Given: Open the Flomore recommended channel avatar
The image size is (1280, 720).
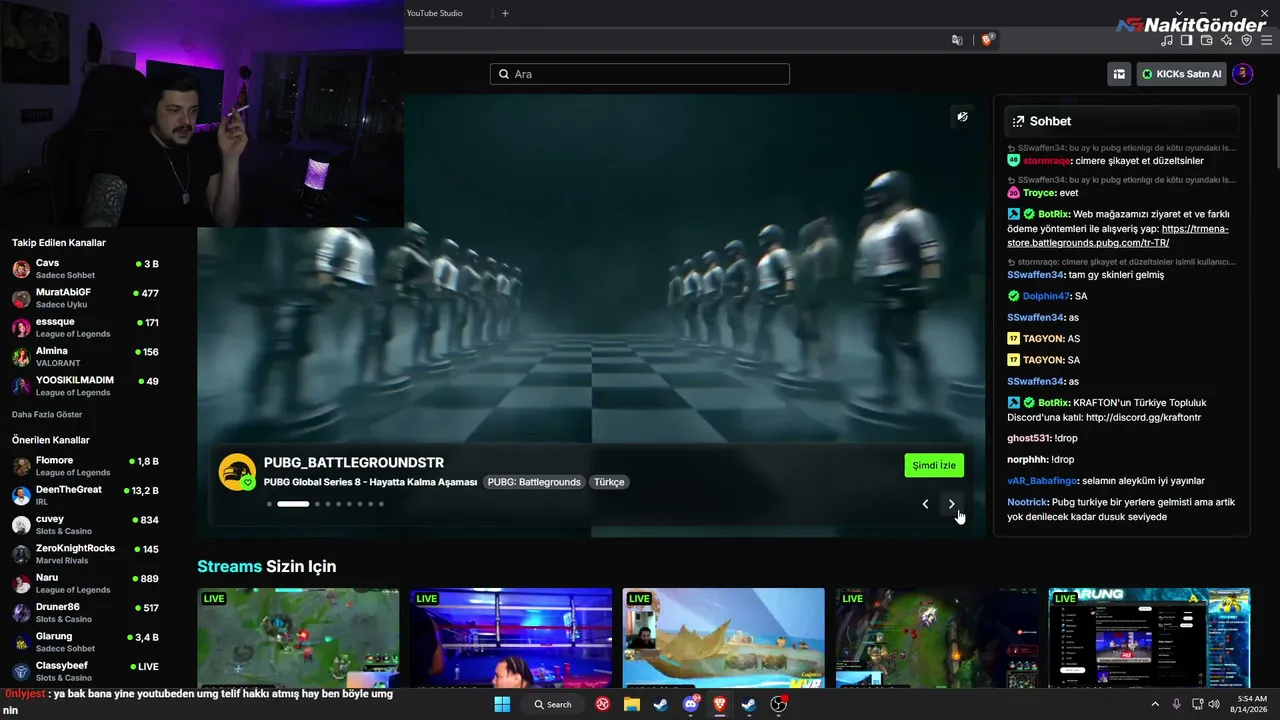Looking at the screenshot, I should coord(21,466).
